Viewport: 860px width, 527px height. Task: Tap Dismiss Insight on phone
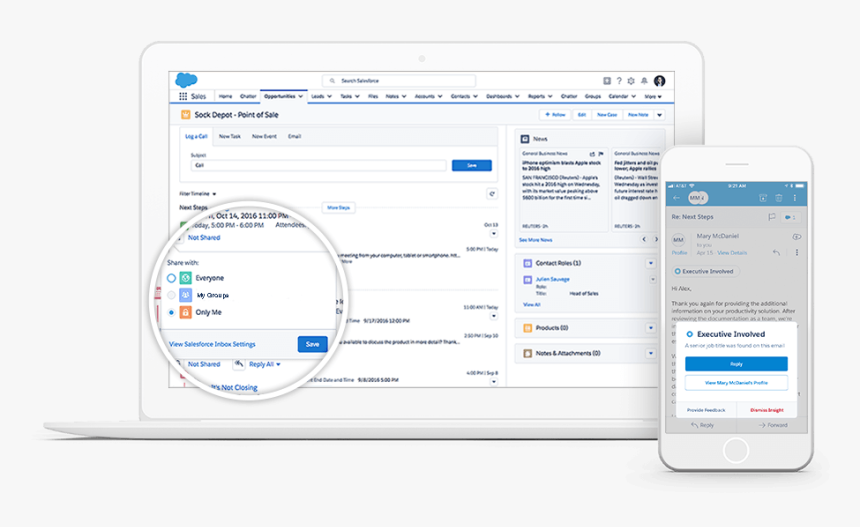(767, 410)
